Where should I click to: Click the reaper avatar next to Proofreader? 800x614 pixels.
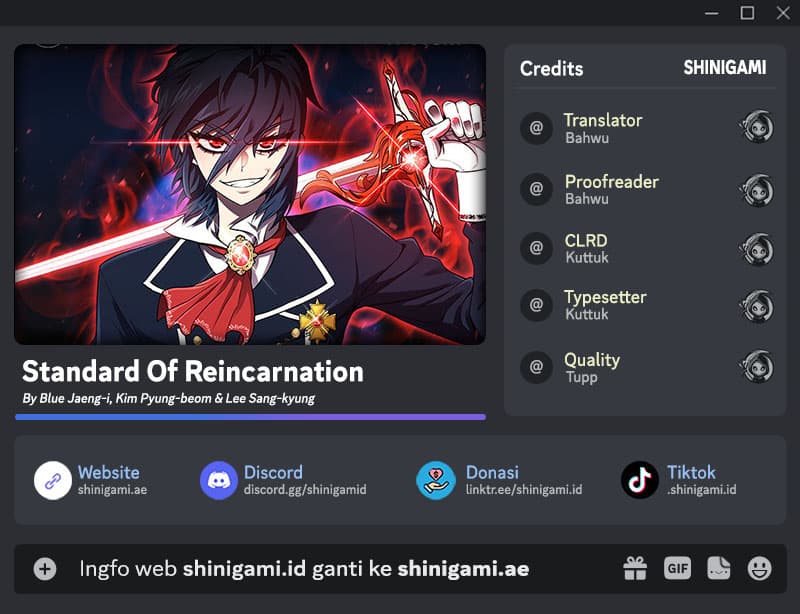(756, 190)
